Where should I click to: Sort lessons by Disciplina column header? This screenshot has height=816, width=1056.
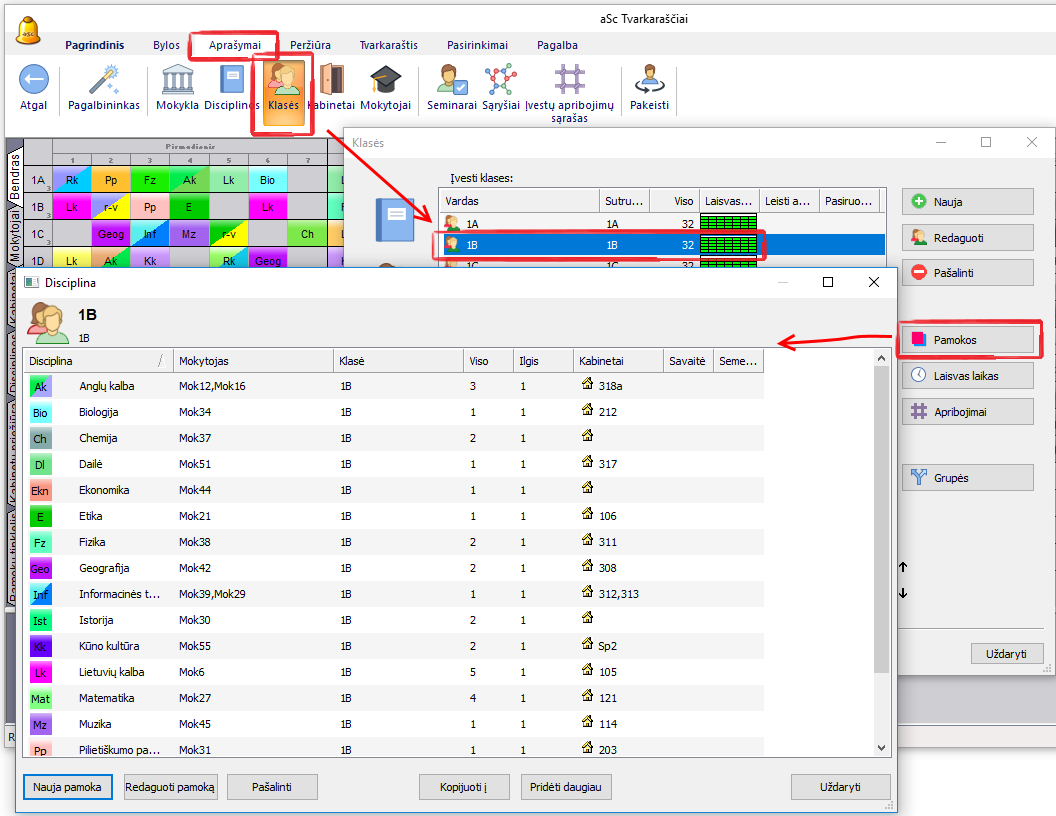pos(90,361)
